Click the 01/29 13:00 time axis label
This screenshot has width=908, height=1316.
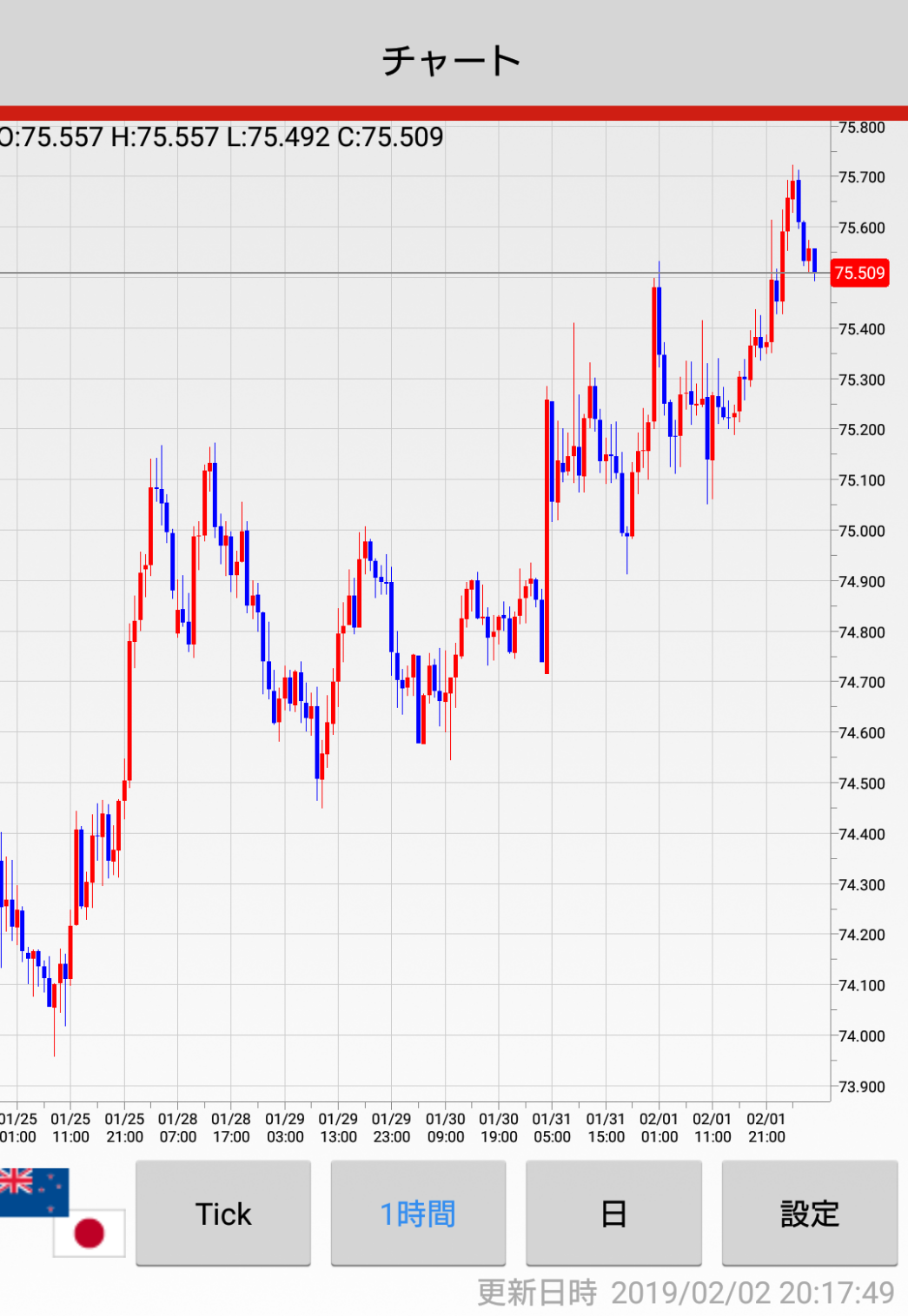(338, 1128)
